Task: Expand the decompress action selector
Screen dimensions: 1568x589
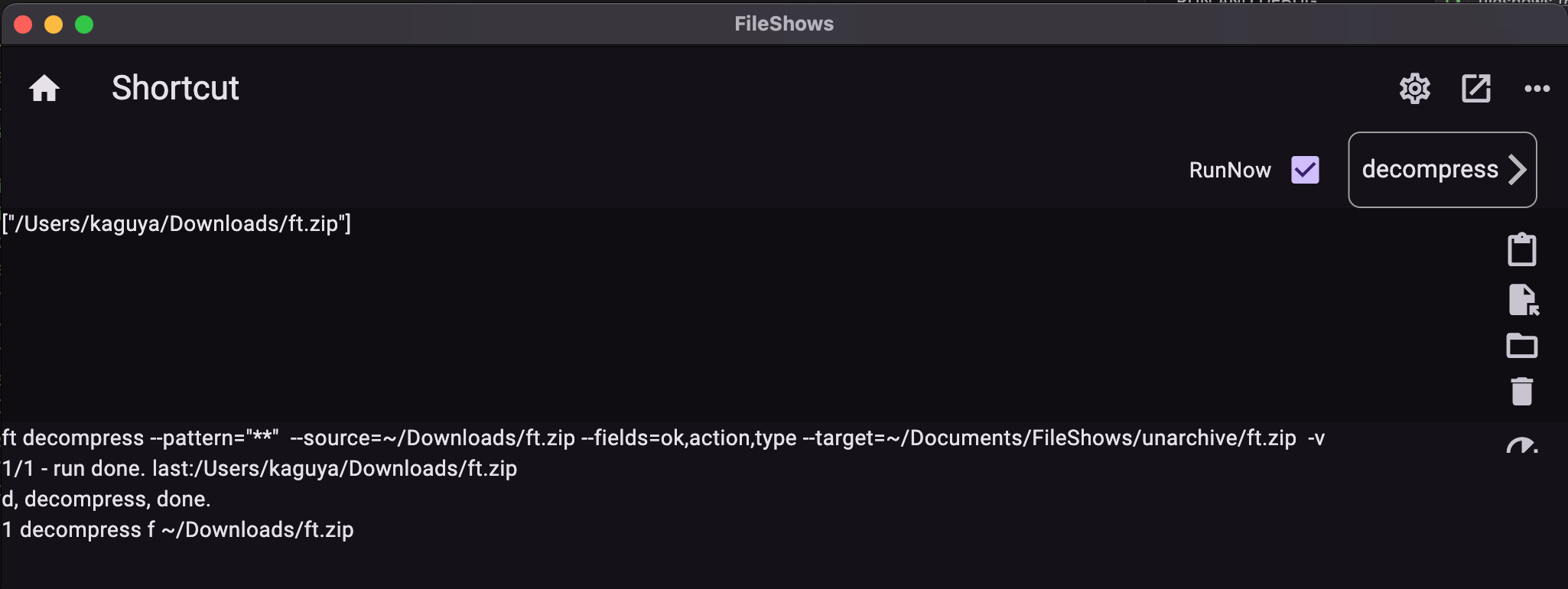Action: point(1442,170)
